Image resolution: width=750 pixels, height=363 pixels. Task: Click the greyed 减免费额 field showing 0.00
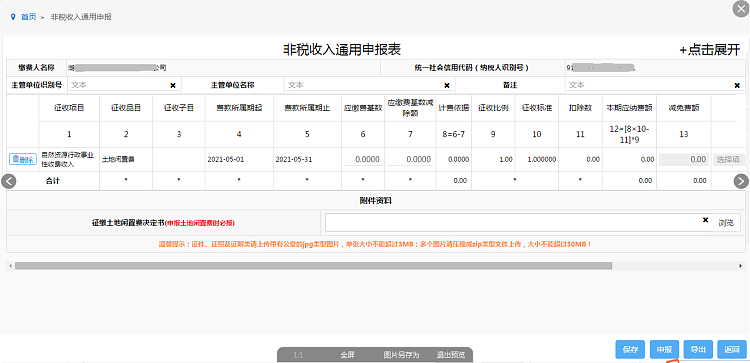click(x=684, y=159)
